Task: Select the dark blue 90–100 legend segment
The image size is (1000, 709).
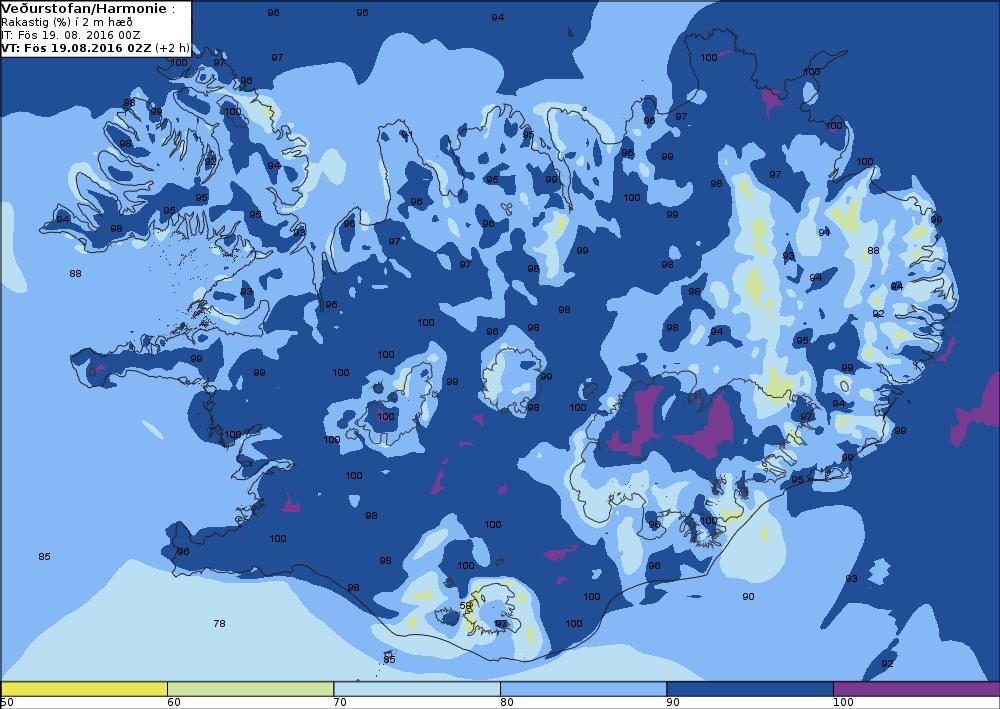Action: click(x=750, y=689)
